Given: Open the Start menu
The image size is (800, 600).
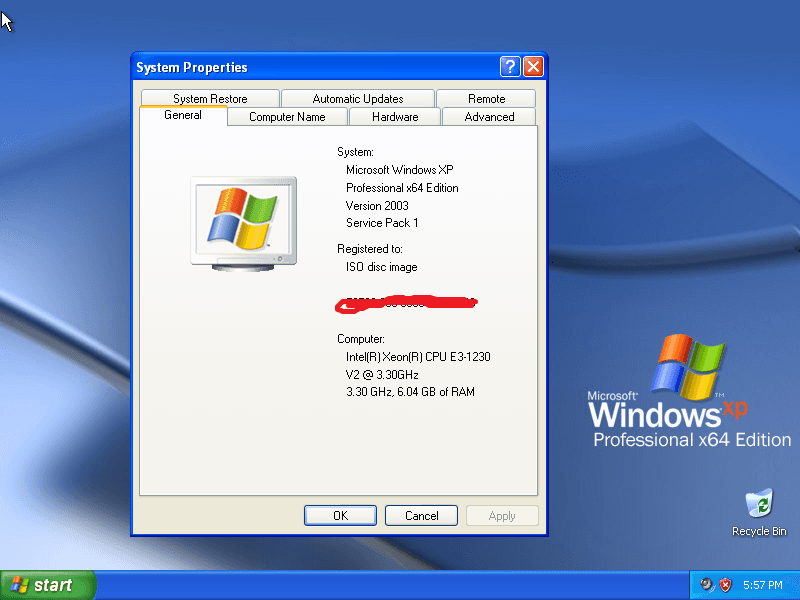Looking at the screenshot, I should click(x=48, y=585).
